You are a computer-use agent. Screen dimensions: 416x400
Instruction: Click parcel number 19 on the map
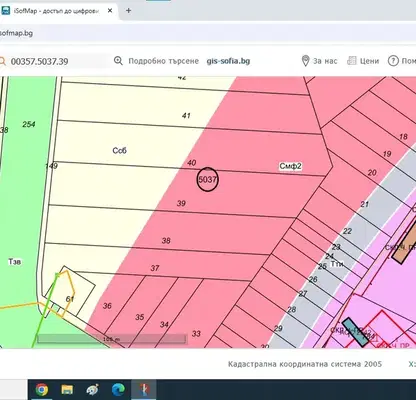387,154
